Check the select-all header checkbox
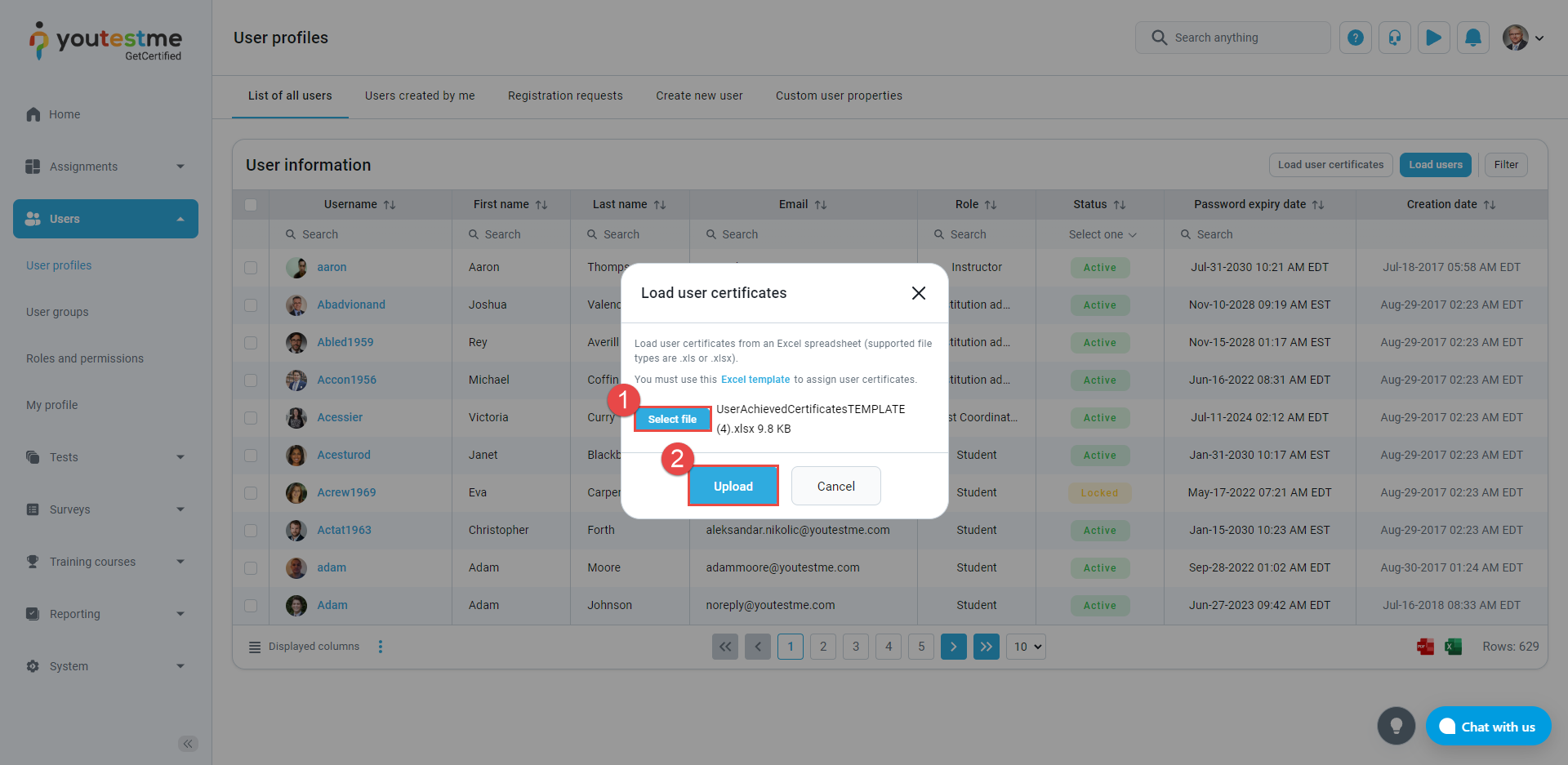 (x=251, y=205)
